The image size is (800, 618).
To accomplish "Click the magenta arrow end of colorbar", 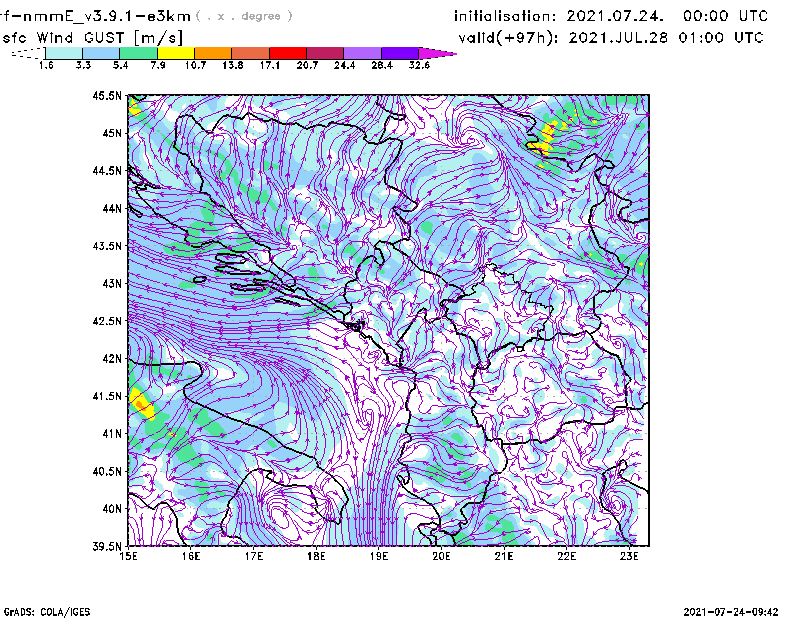I will 437,53.
